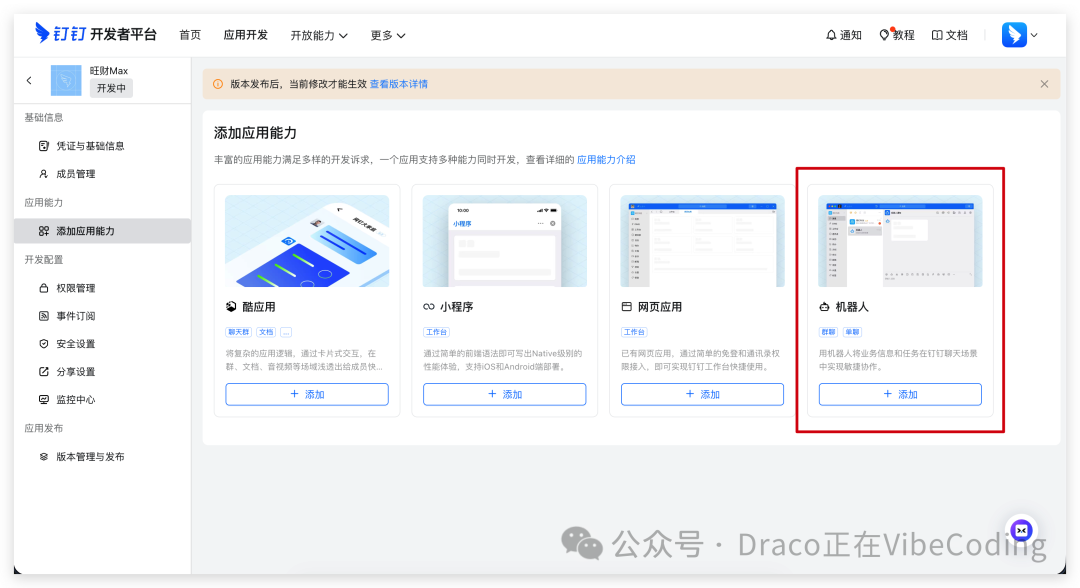Click the 网页应用 preview image
1080x588 pixels.
[703, 241]
